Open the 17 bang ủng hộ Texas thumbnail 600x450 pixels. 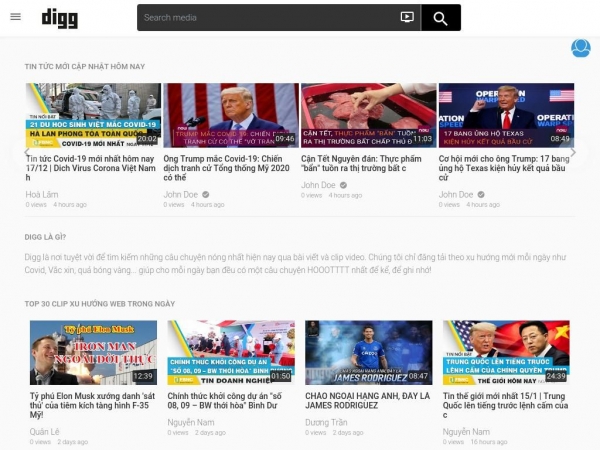[506, 115]
